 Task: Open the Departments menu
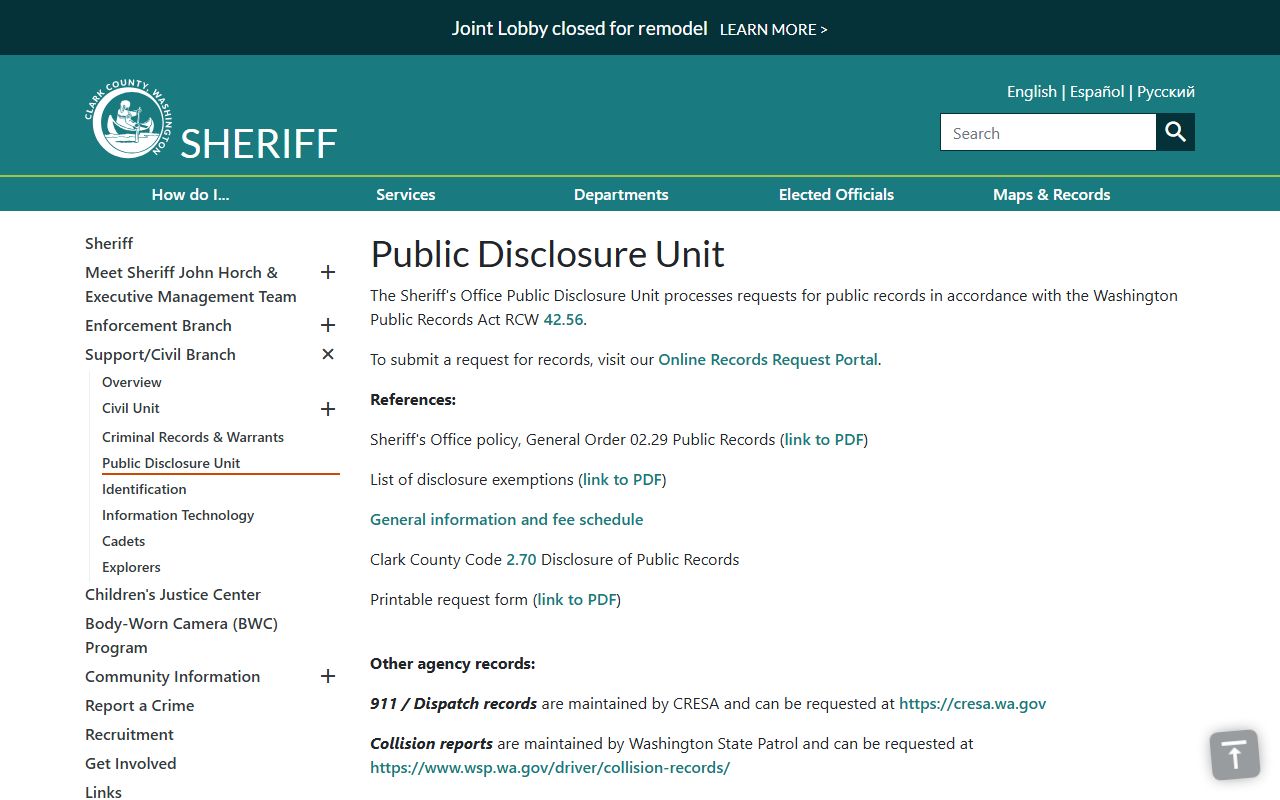[x=621, y=194]
